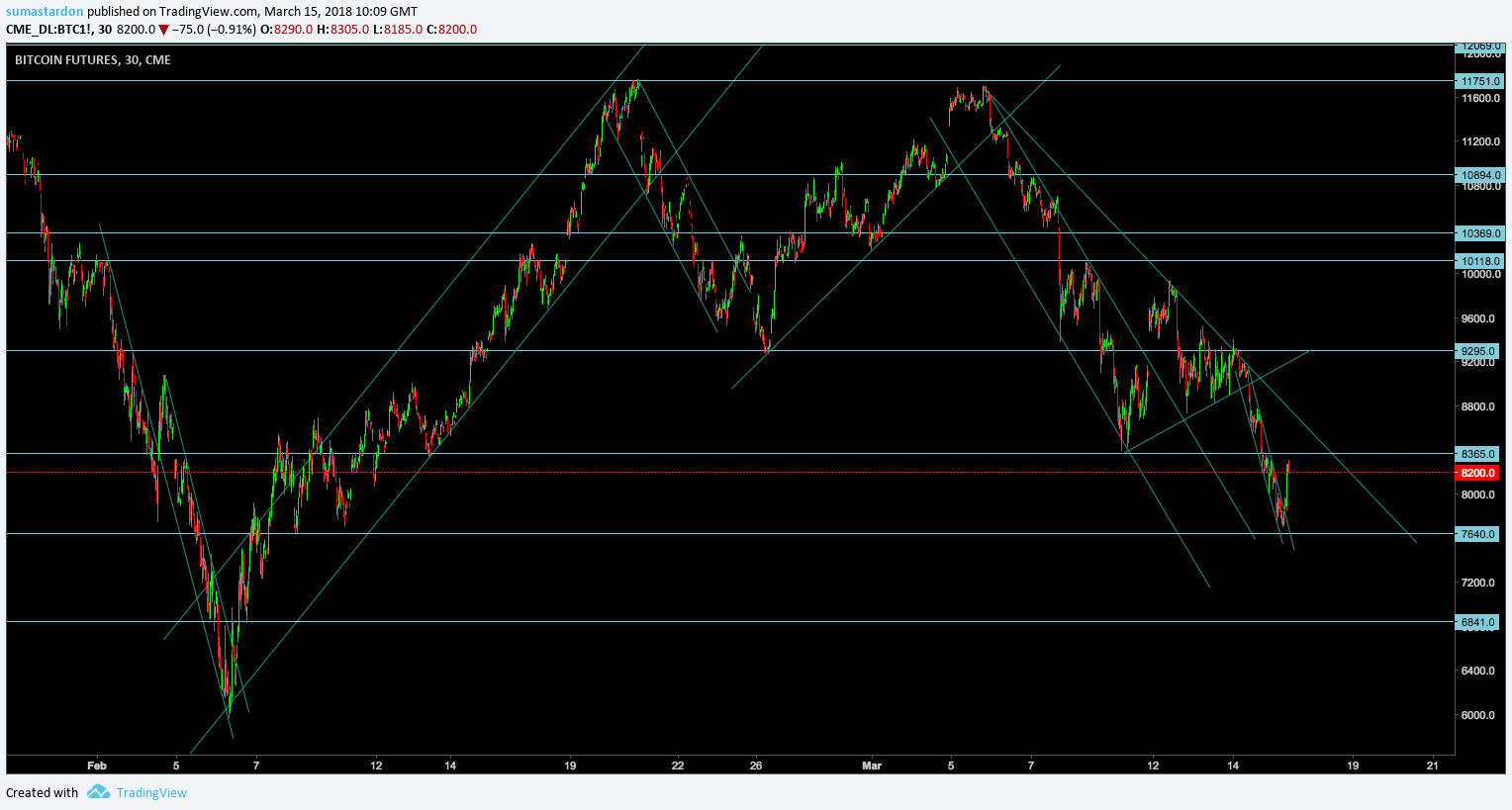Click the sumastardon author name
Screen dimensions: 1512x810
click(x=45, y=12)
